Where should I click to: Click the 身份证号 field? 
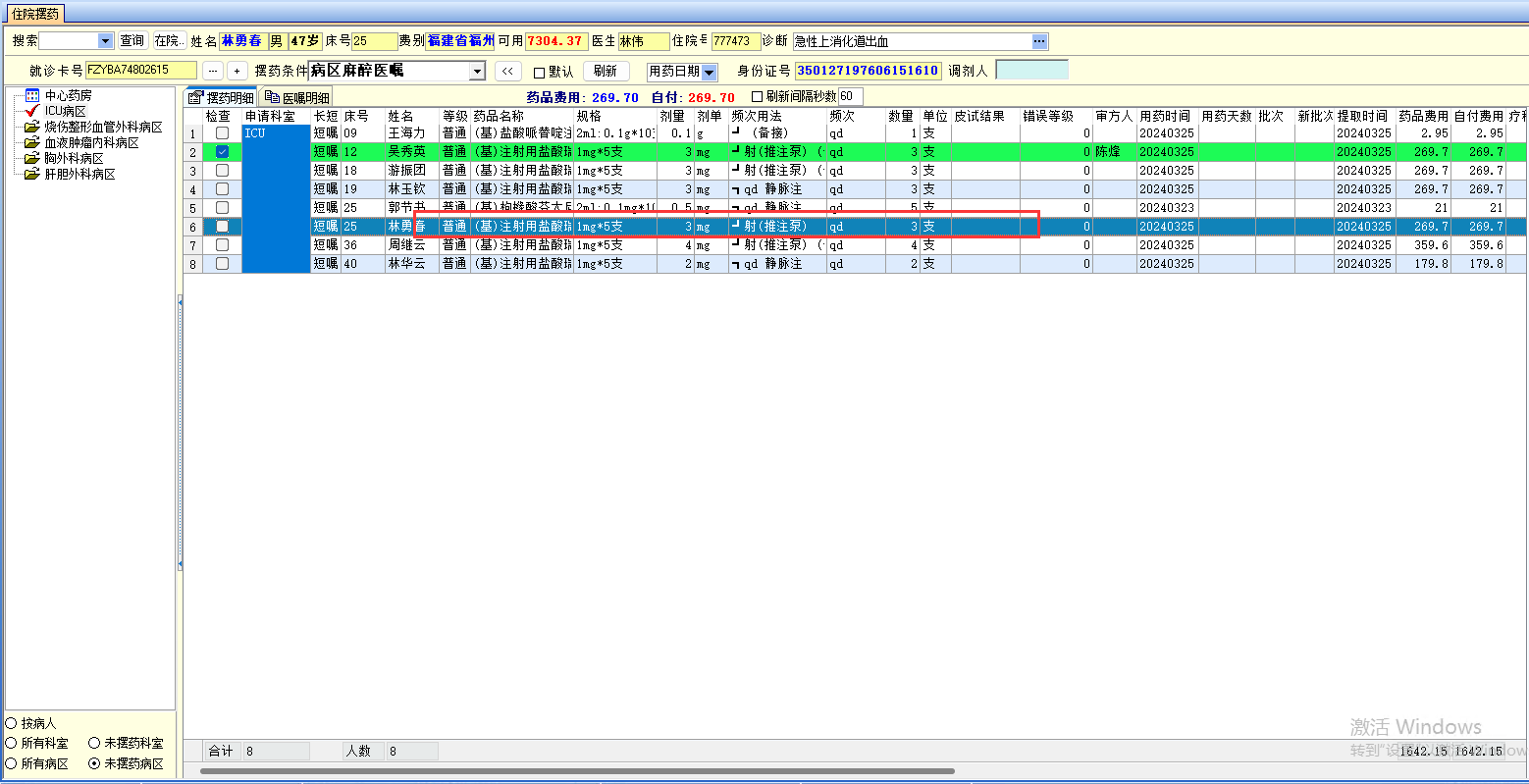point(869,71)
